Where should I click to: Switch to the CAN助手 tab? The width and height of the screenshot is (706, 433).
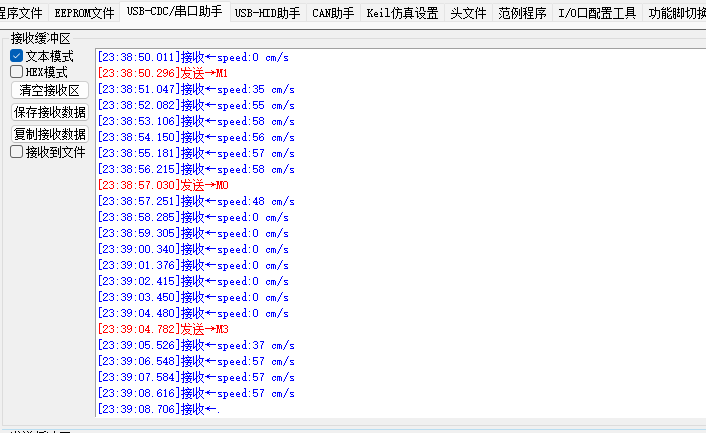pyautogui.click(x=333, y=13)
